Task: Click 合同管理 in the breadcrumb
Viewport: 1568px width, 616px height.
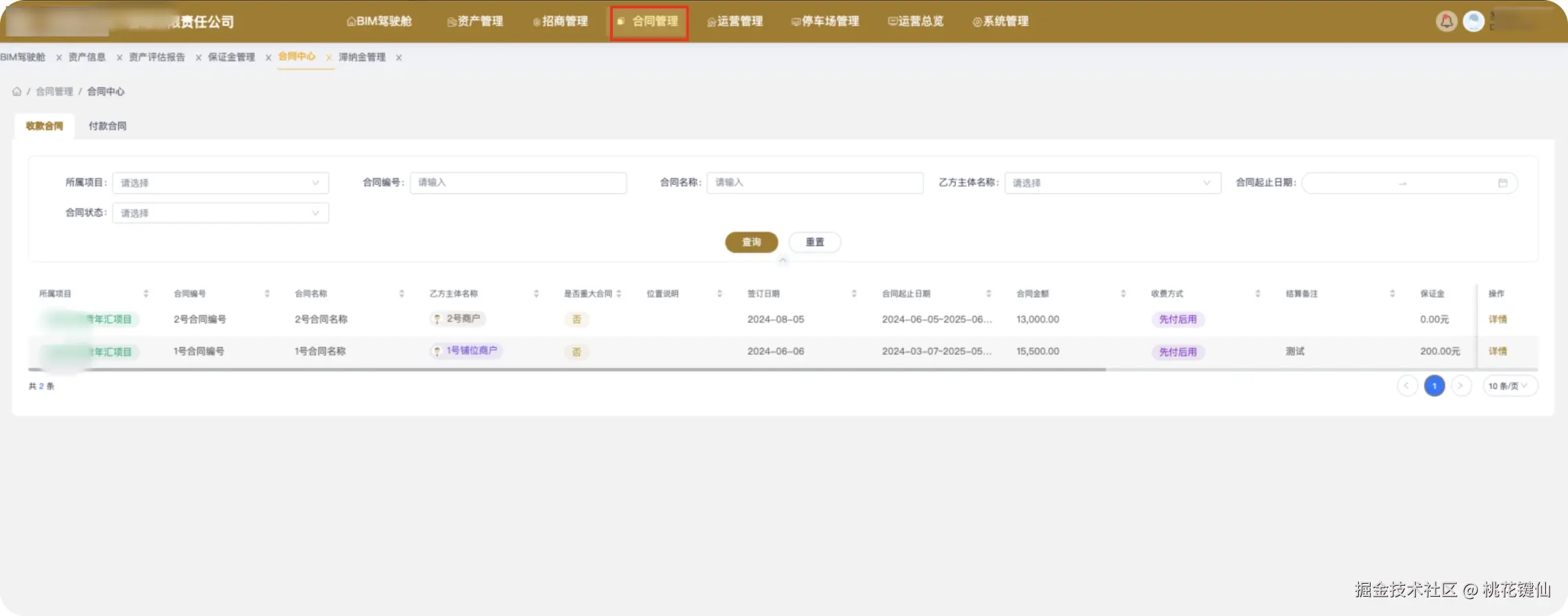Action: pos(54,91)
